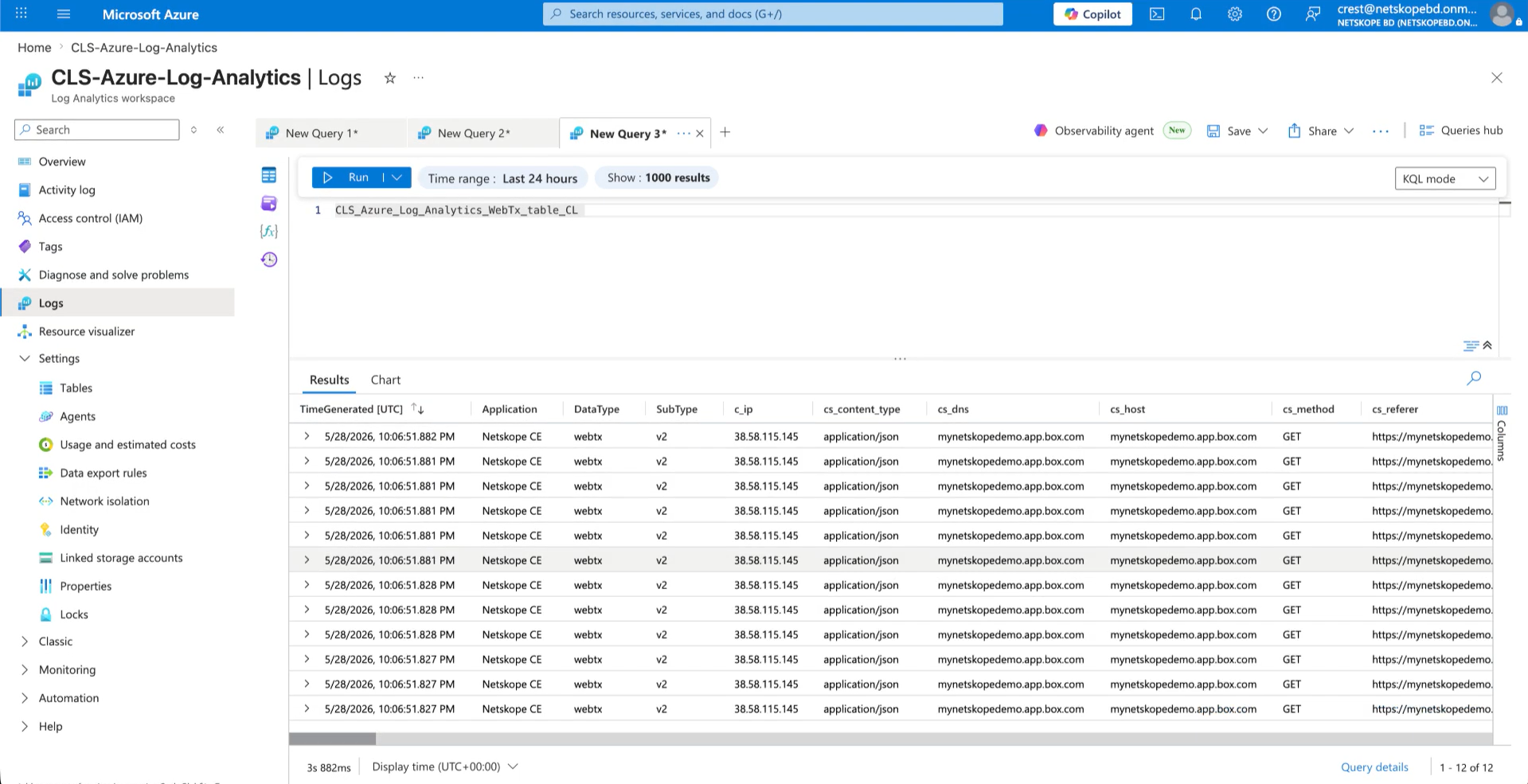Close the Logs blade
The width and height of the screenshot is (1528, 784).
point(1497,78)
